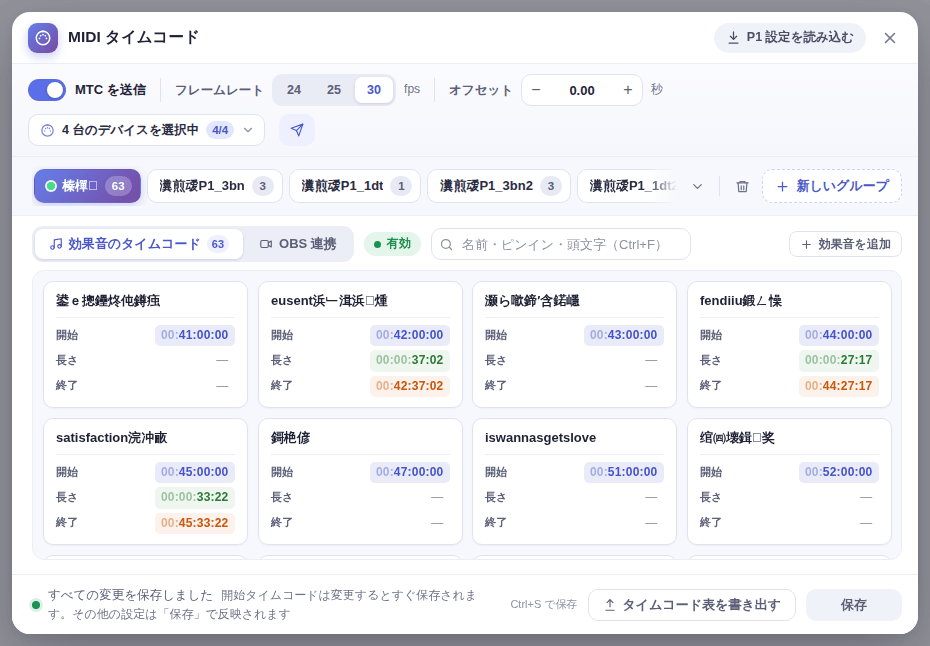
Task: Click start timecode 00:45:00:00
Action: coord(195,472)
